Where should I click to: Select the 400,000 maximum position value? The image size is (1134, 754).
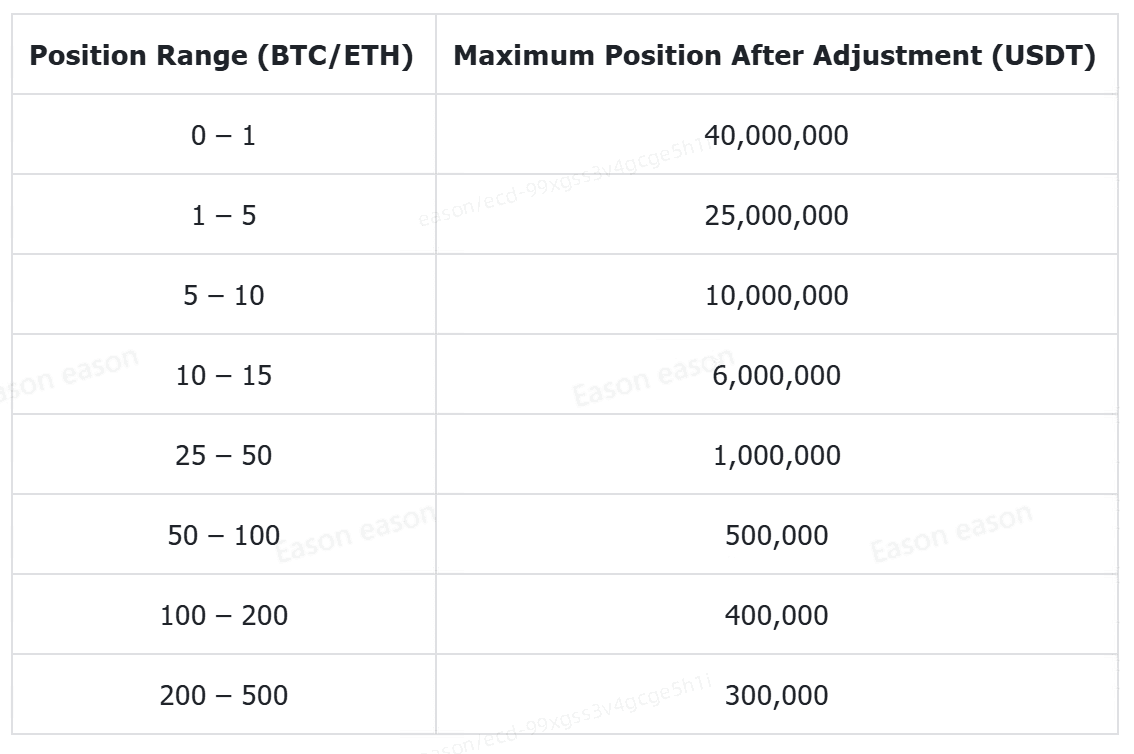(x=776, y=615)
